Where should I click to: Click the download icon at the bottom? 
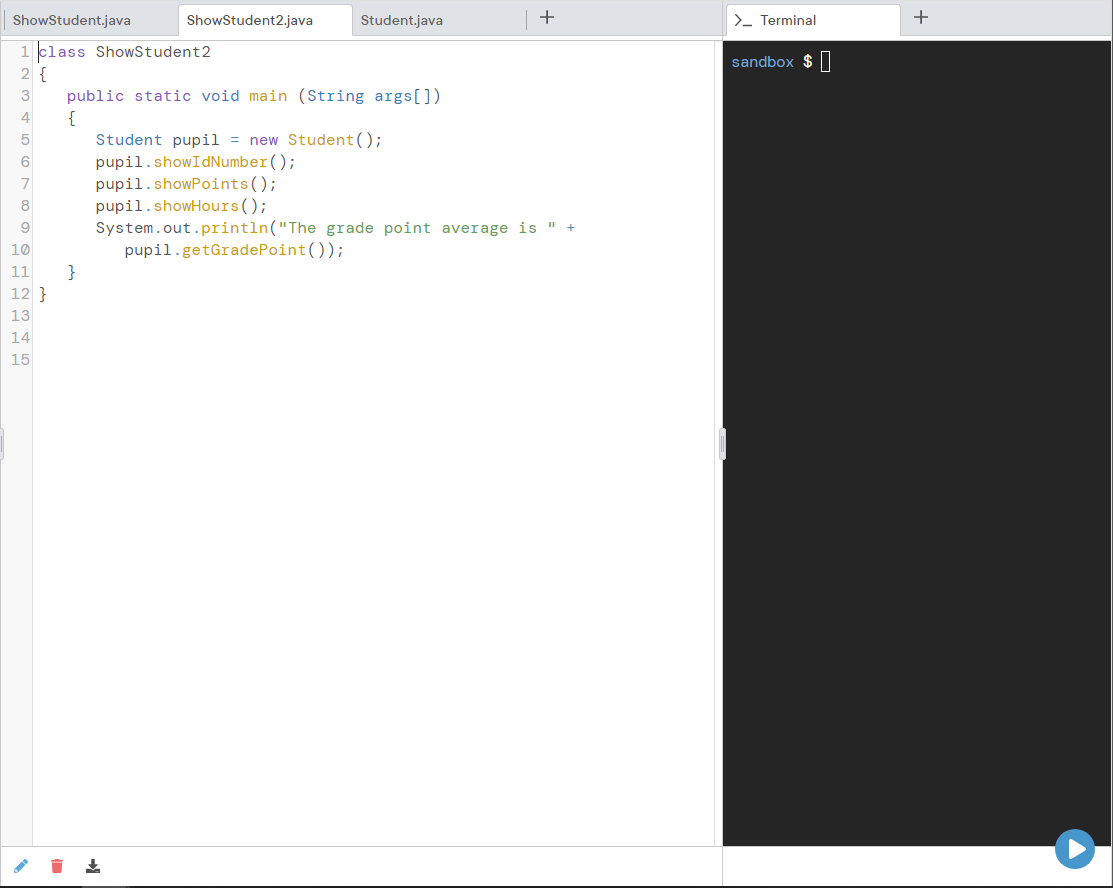click(x=93, y=866)
